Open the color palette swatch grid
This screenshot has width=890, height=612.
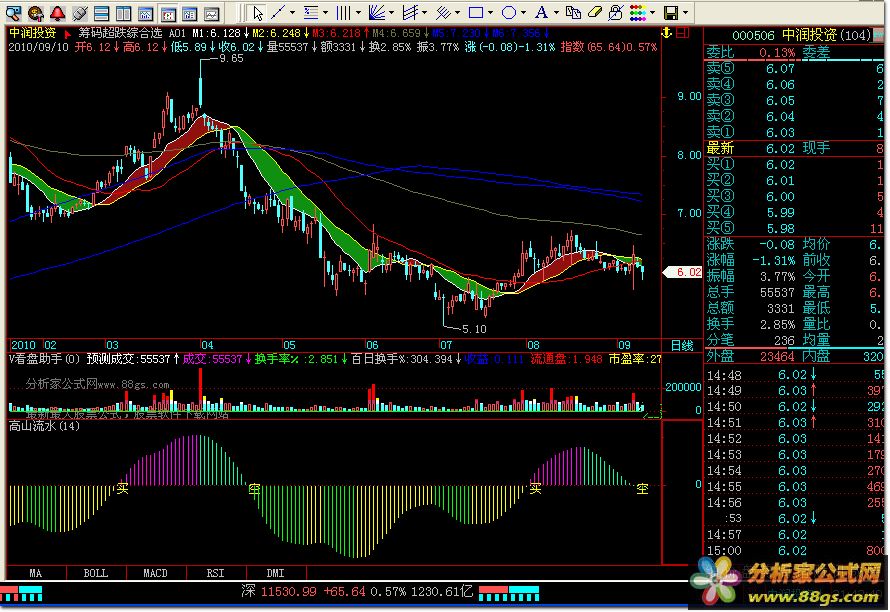click(638, 12)
